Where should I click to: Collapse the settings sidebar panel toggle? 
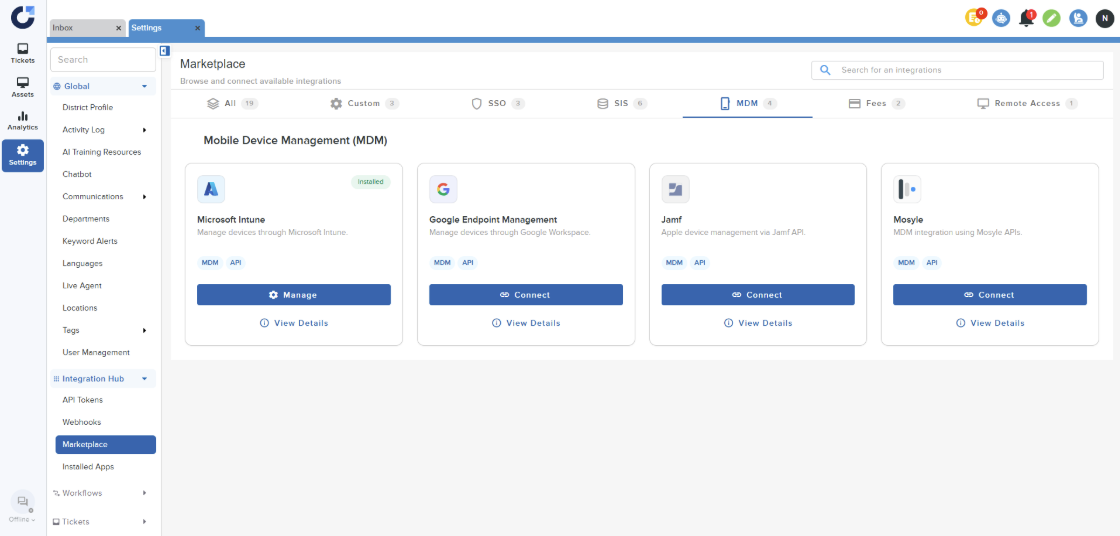coord(165,51)
